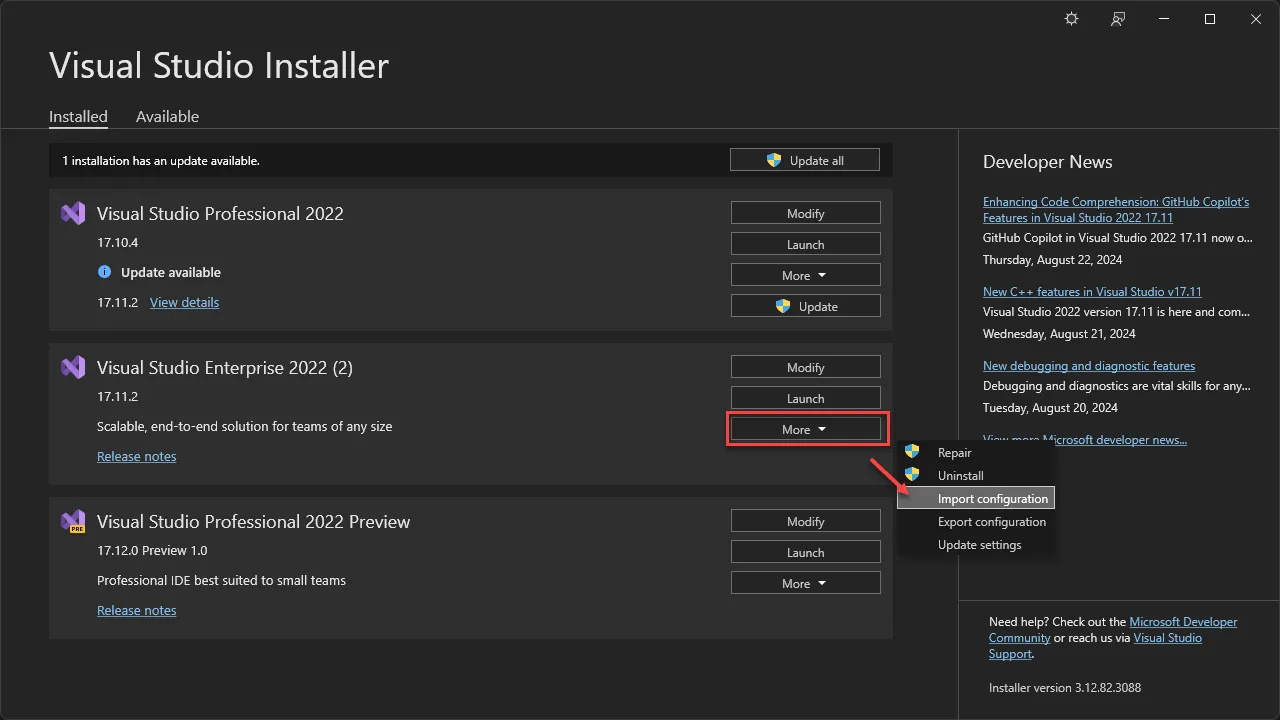
Task: Click the send feedback icon in the titlebar
Action: 1118,18
